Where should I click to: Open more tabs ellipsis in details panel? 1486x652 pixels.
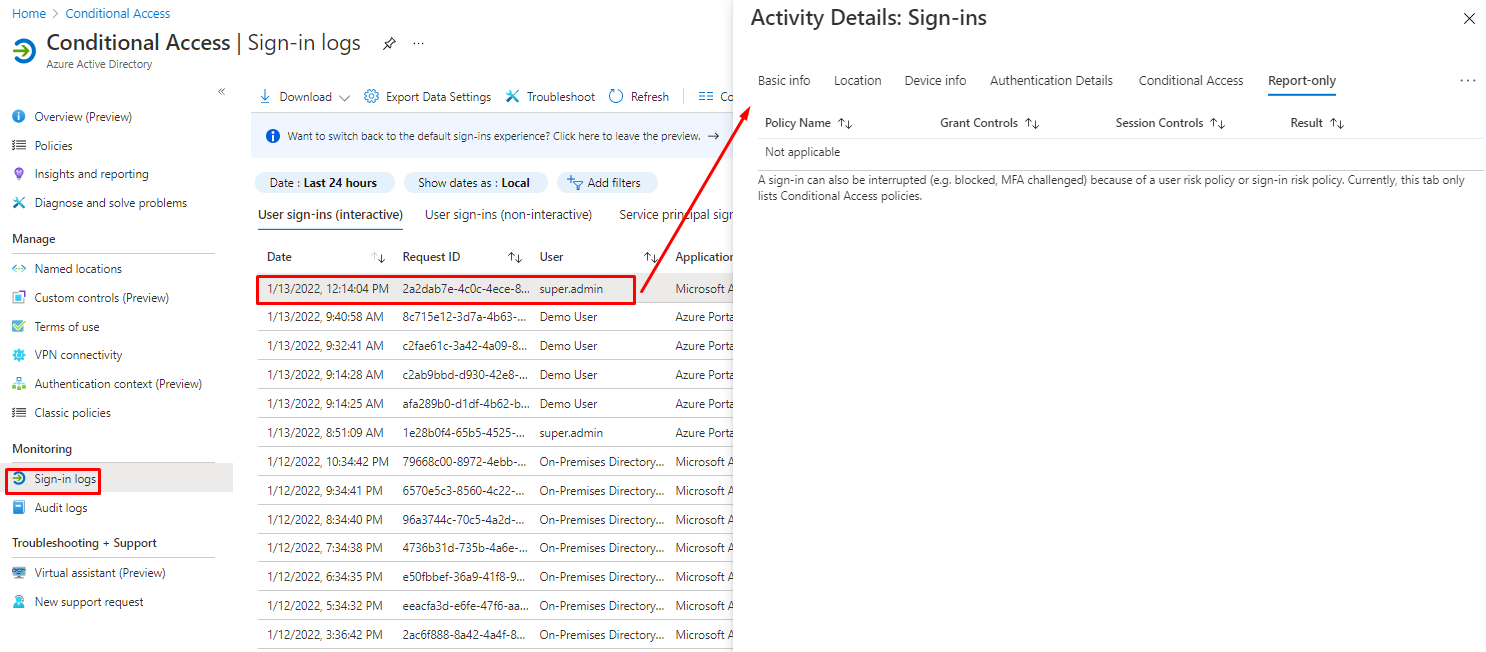click(1467, 81)
